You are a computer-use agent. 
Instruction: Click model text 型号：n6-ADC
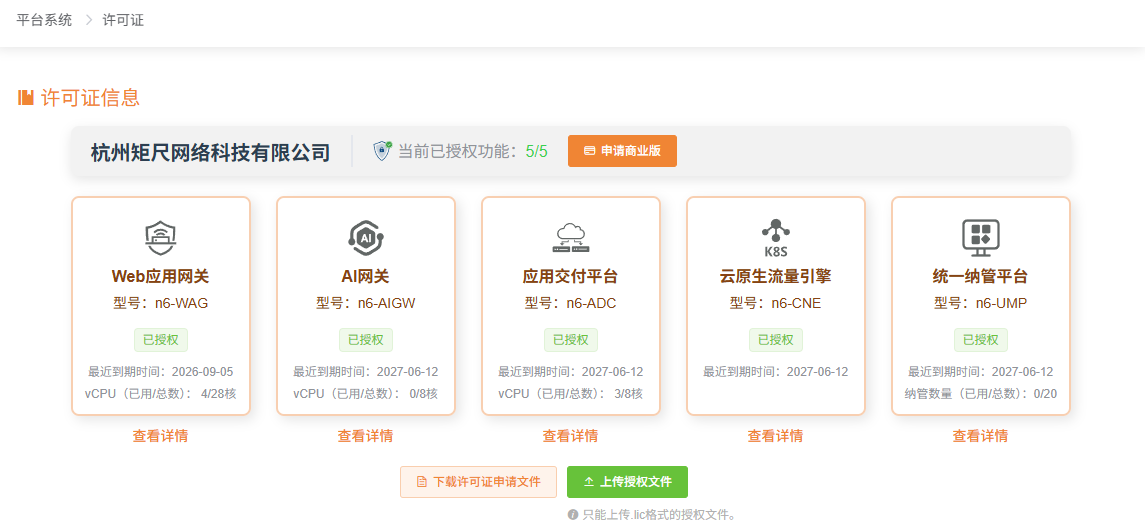(571, 303)
